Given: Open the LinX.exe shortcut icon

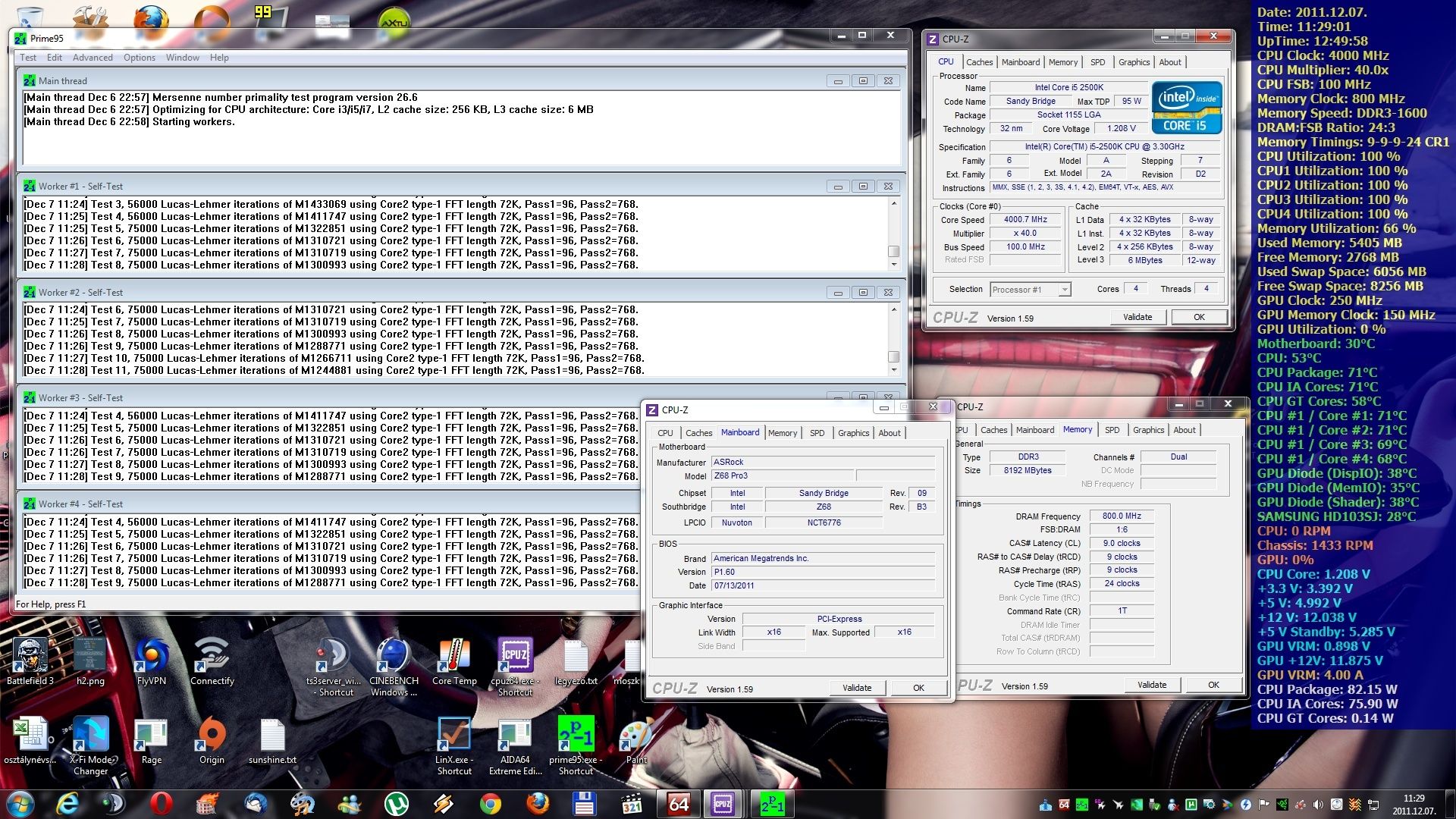Looking at the screenshot, I should pyautogui.click(x=454, y=736).
